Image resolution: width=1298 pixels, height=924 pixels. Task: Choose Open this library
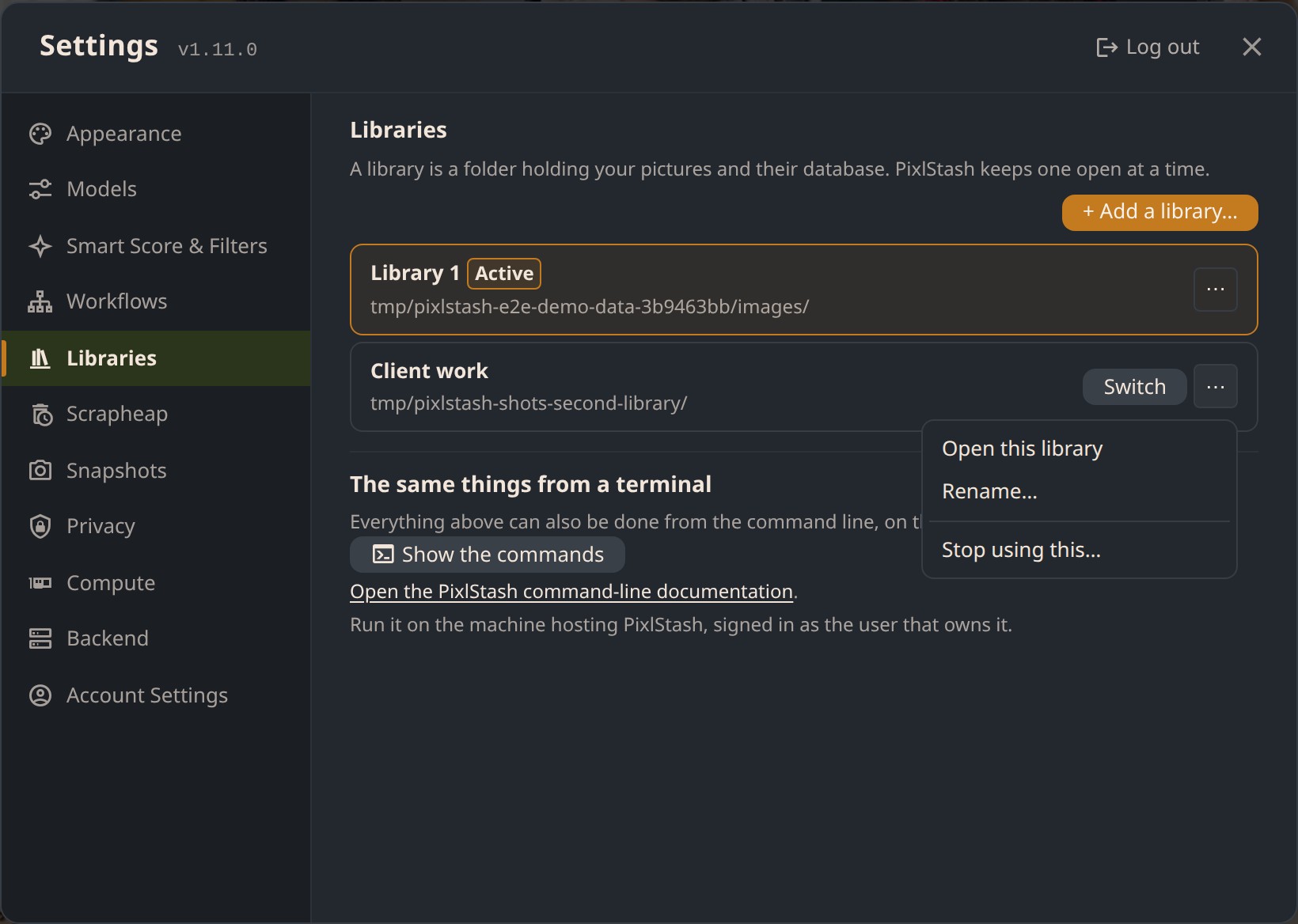pos(1080,449)
